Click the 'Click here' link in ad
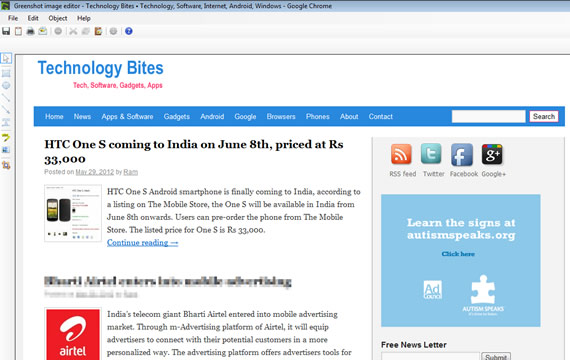The height and width of the screenshot is (360, 570). 458,254
